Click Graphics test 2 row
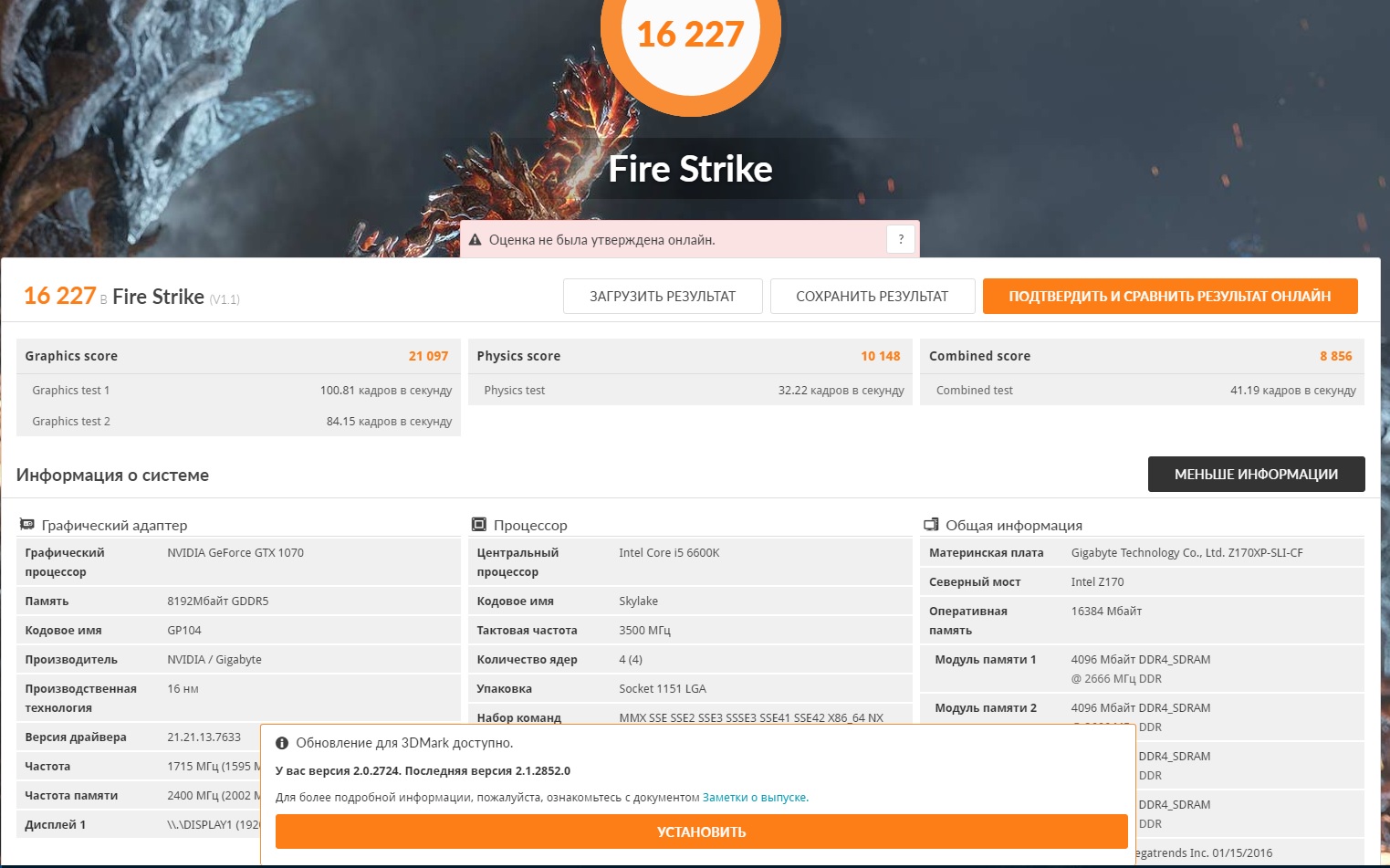 [238, 421]
